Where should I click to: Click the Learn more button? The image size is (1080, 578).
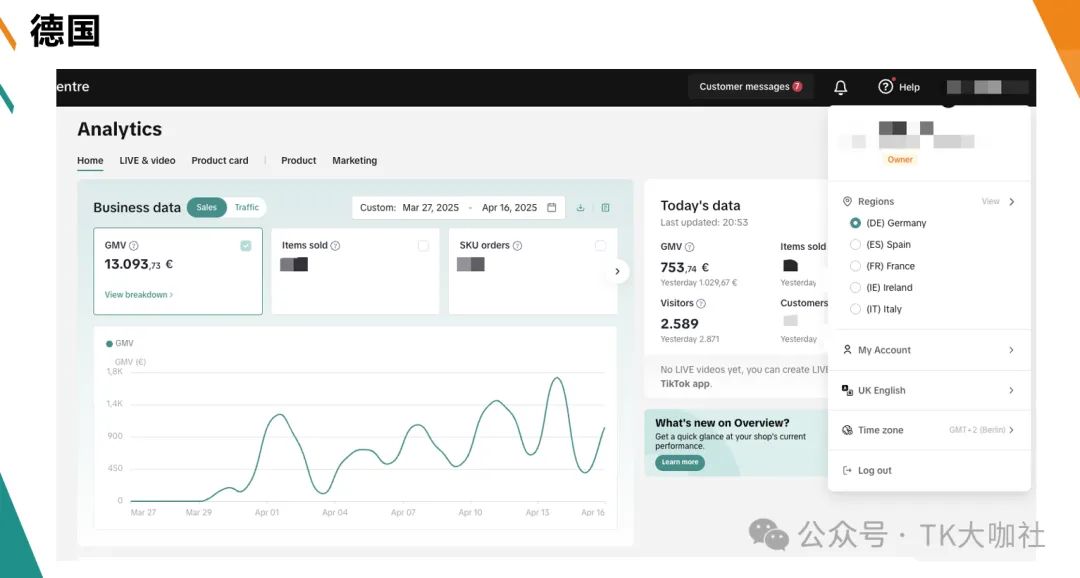[680, 462]
